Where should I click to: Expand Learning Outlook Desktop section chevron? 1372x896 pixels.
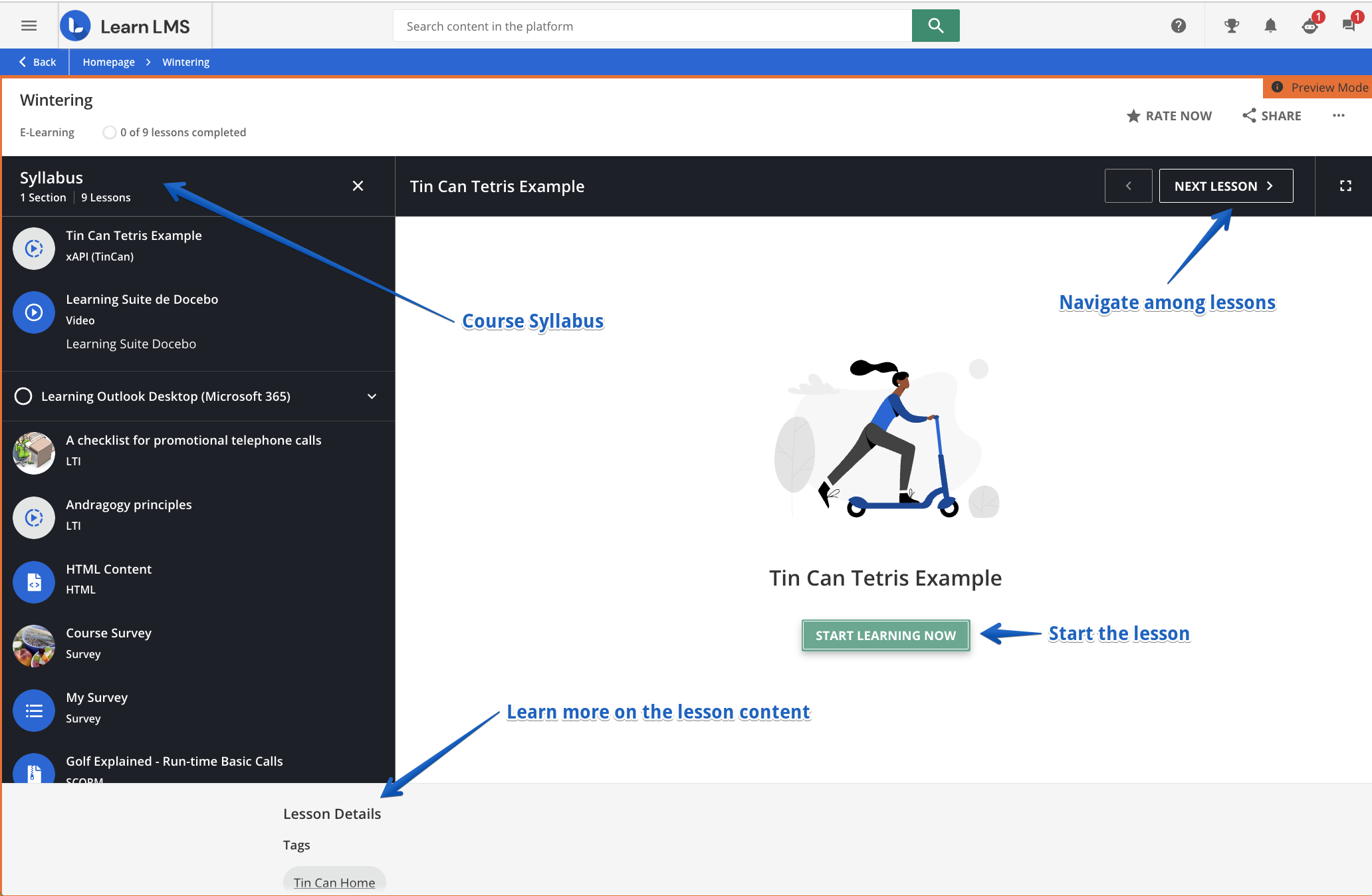tap(372, 396)
